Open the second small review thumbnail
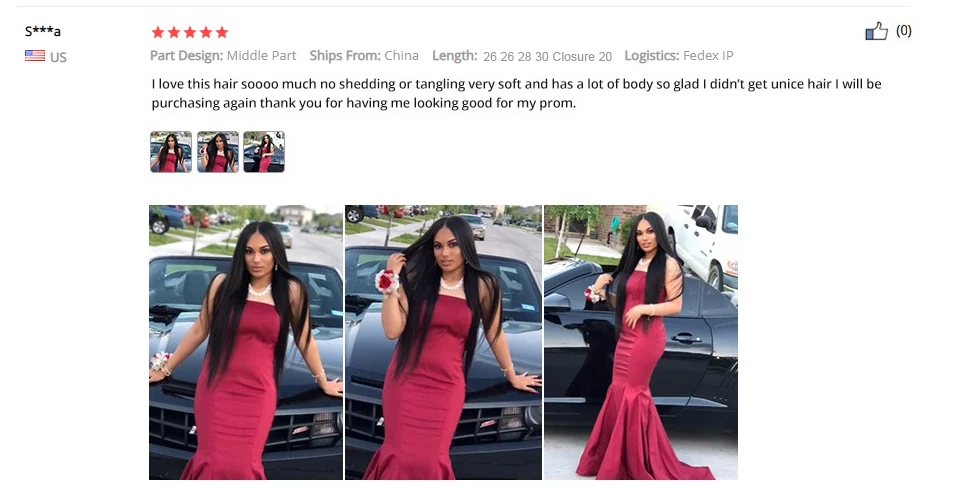 tap(217, 151)
